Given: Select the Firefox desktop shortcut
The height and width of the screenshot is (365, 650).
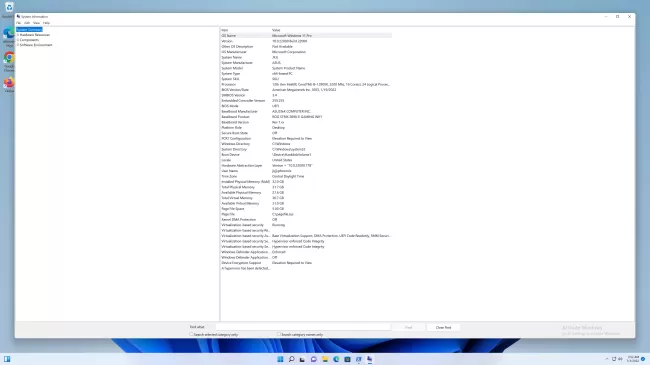Looking at the screenshot, I should click(x=9, y=85).
